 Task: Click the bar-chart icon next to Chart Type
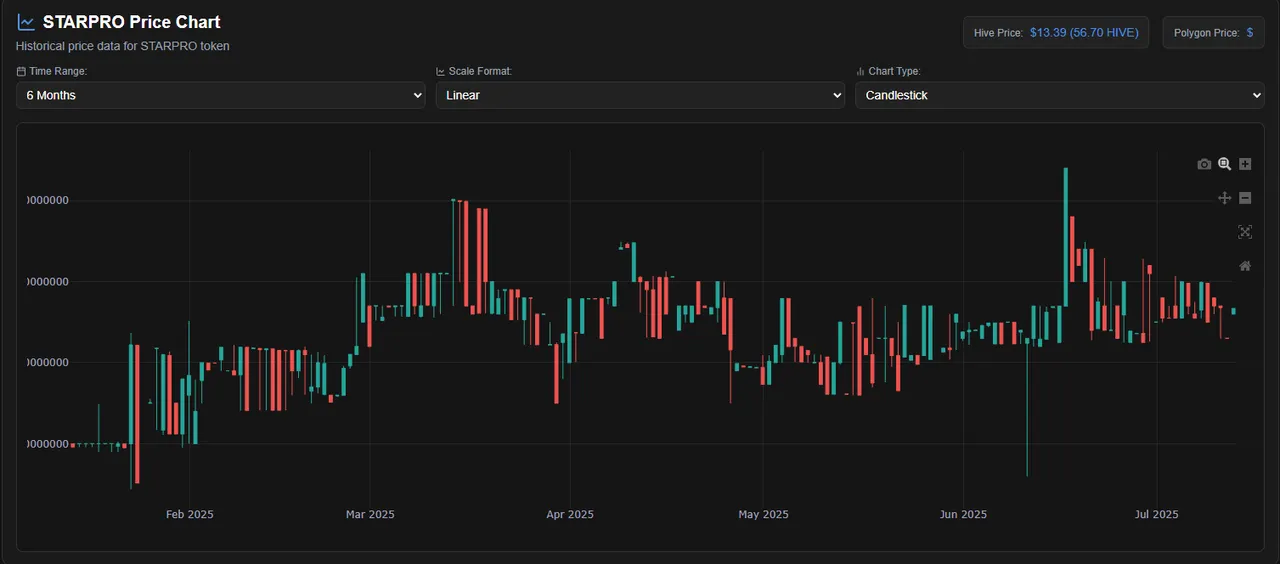860,72
